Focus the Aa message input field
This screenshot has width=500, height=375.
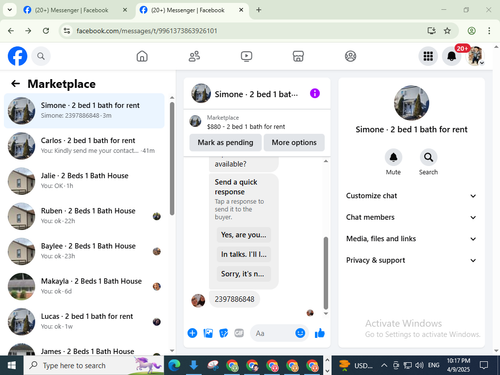pyautogui.click(x=273, y=333)
